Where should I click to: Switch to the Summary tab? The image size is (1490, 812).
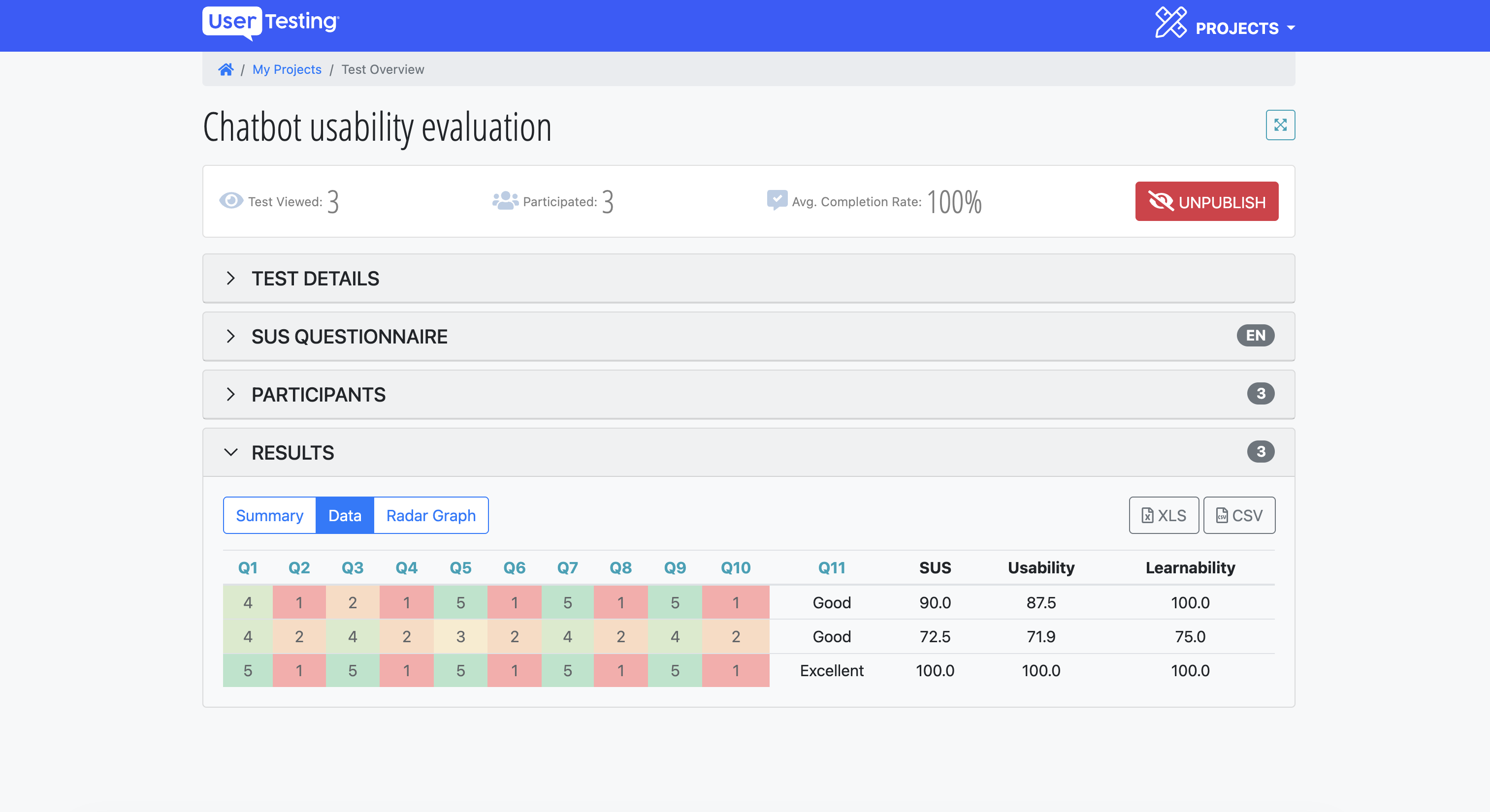coord(269,515)
